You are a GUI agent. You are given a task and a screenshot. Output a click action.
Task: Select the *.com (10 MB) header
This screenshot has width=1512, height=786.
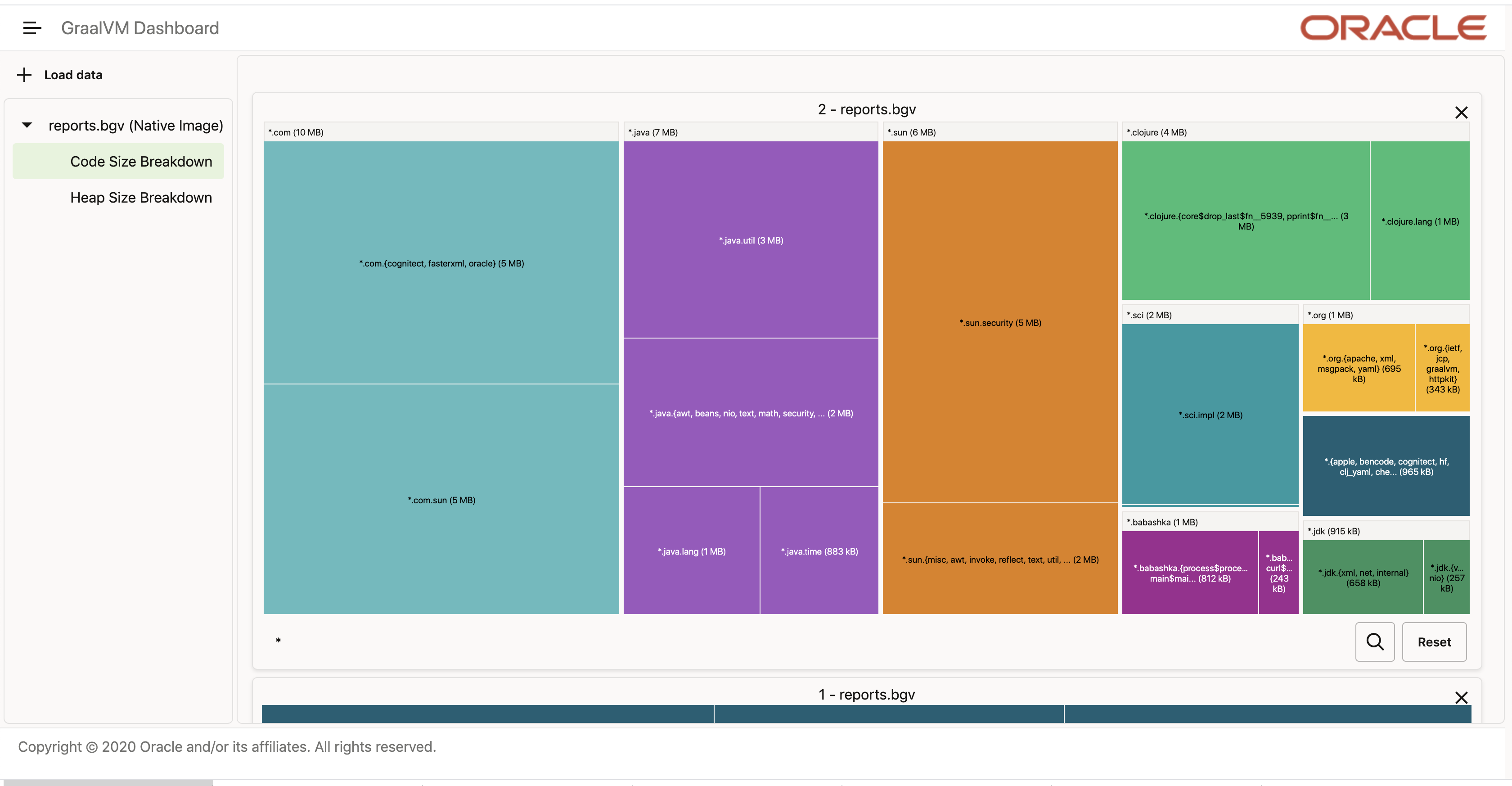click(441, 132)
